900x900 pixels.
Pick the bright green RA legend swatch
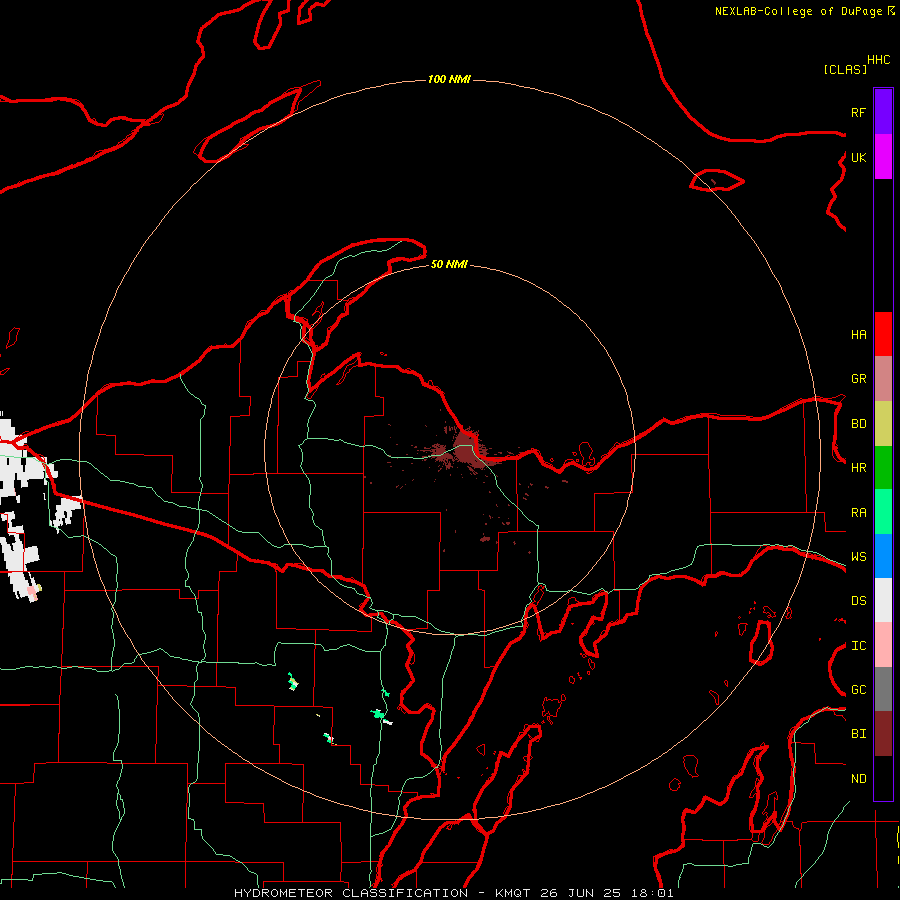tap(883, 512)
